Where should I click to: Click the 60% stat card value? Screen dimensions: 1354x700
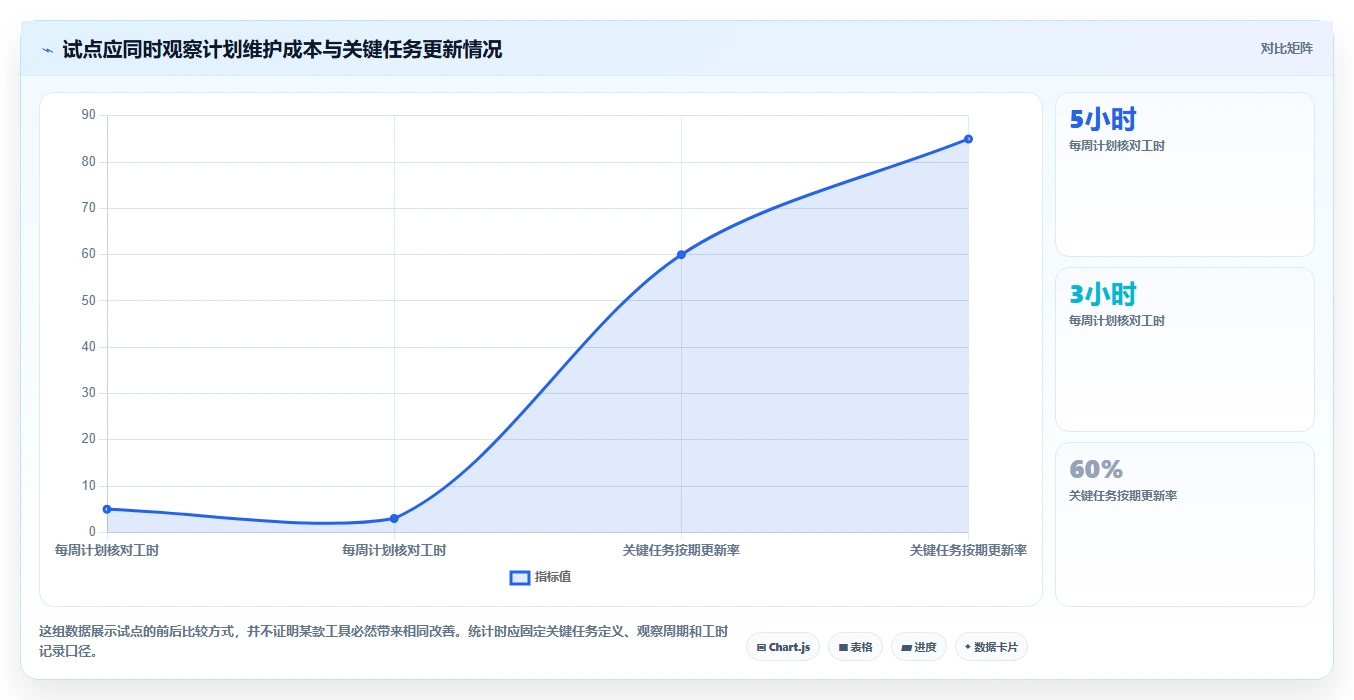(1096, 470)
